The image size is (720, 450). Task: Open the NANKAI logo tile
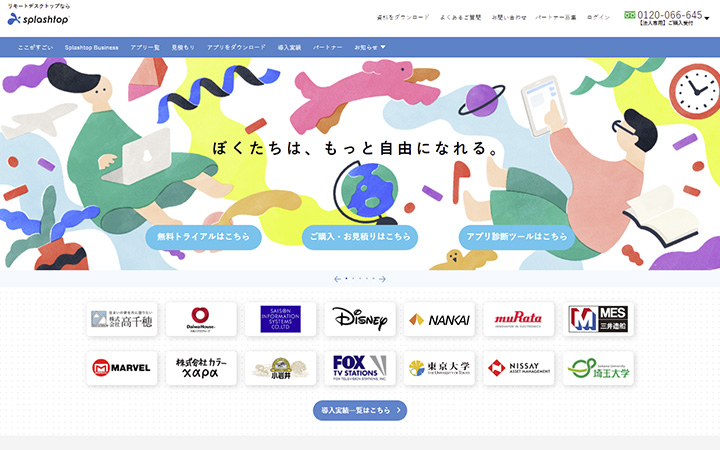click(439, 319)
